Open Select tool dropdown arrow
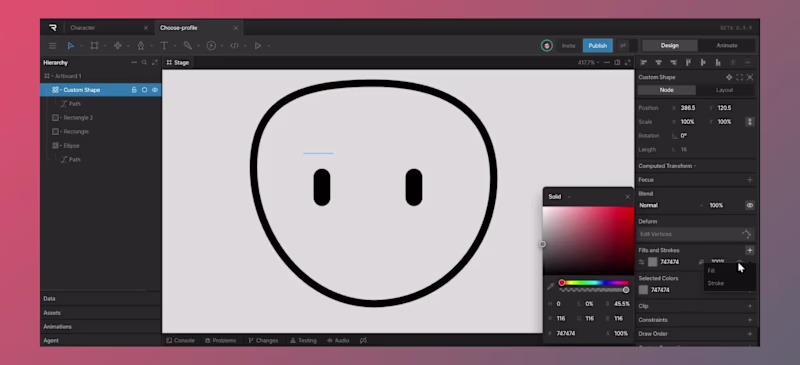 point(81,46)
